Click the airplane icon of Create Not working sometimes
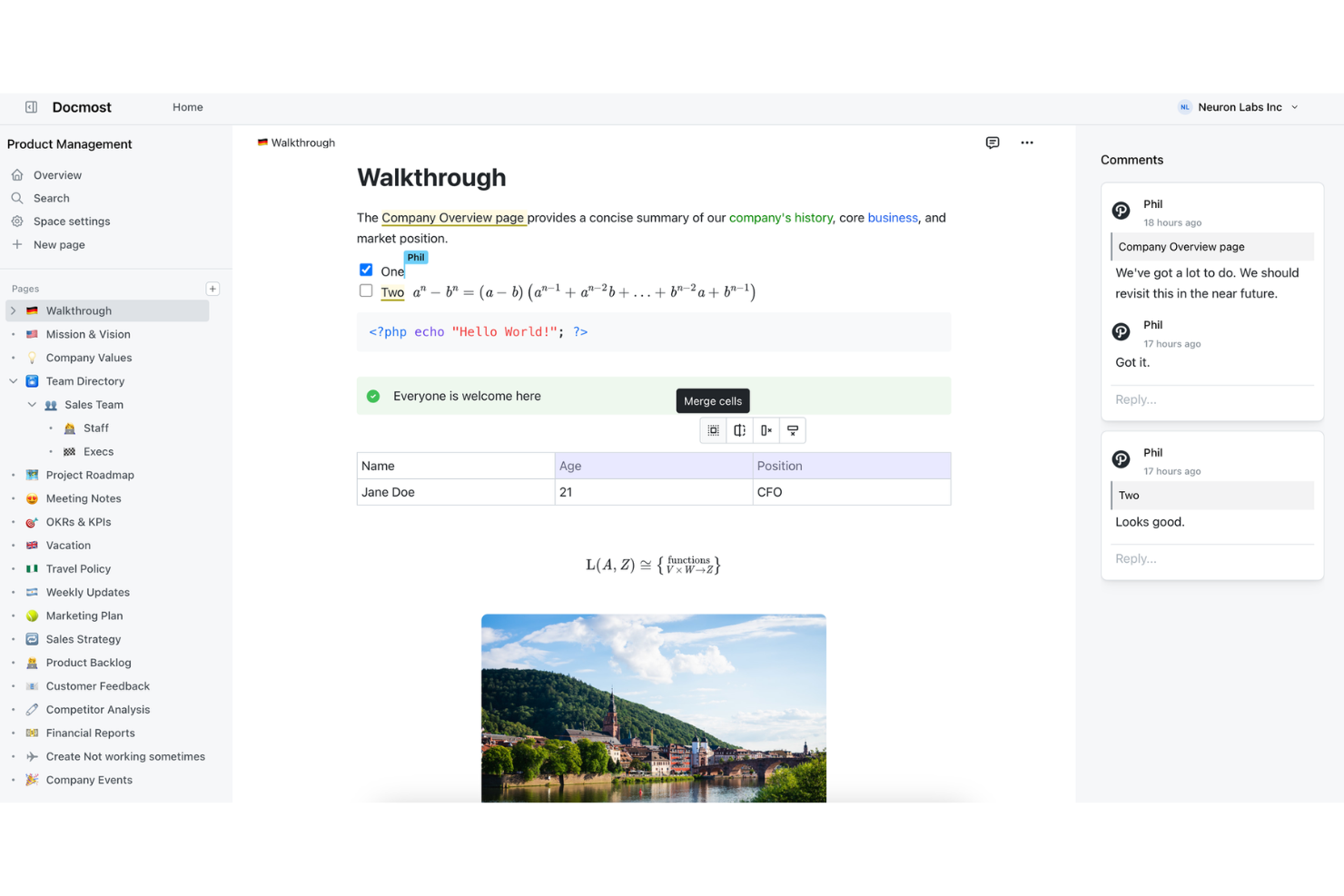Image resolution: width=1344 pixels, height=896 pixels. pyautogui.click(x=32, y=756)
